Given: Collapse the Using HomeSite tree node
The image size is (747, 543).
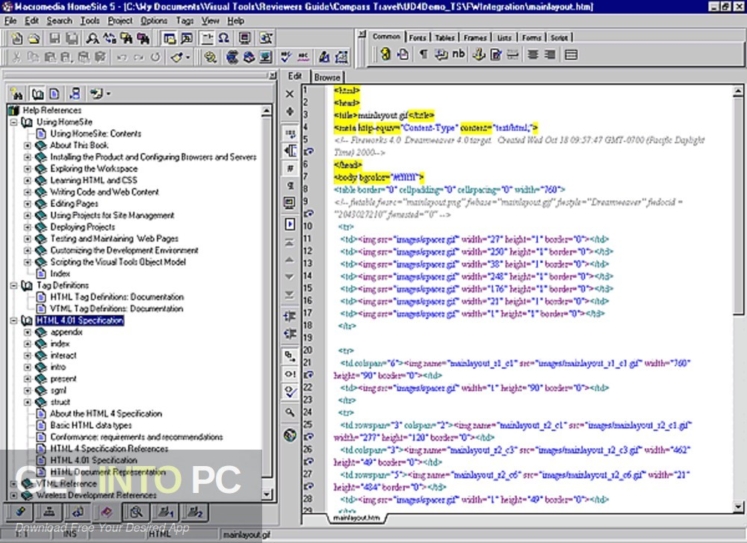Looking at the screenshot, I should (14, 122).
